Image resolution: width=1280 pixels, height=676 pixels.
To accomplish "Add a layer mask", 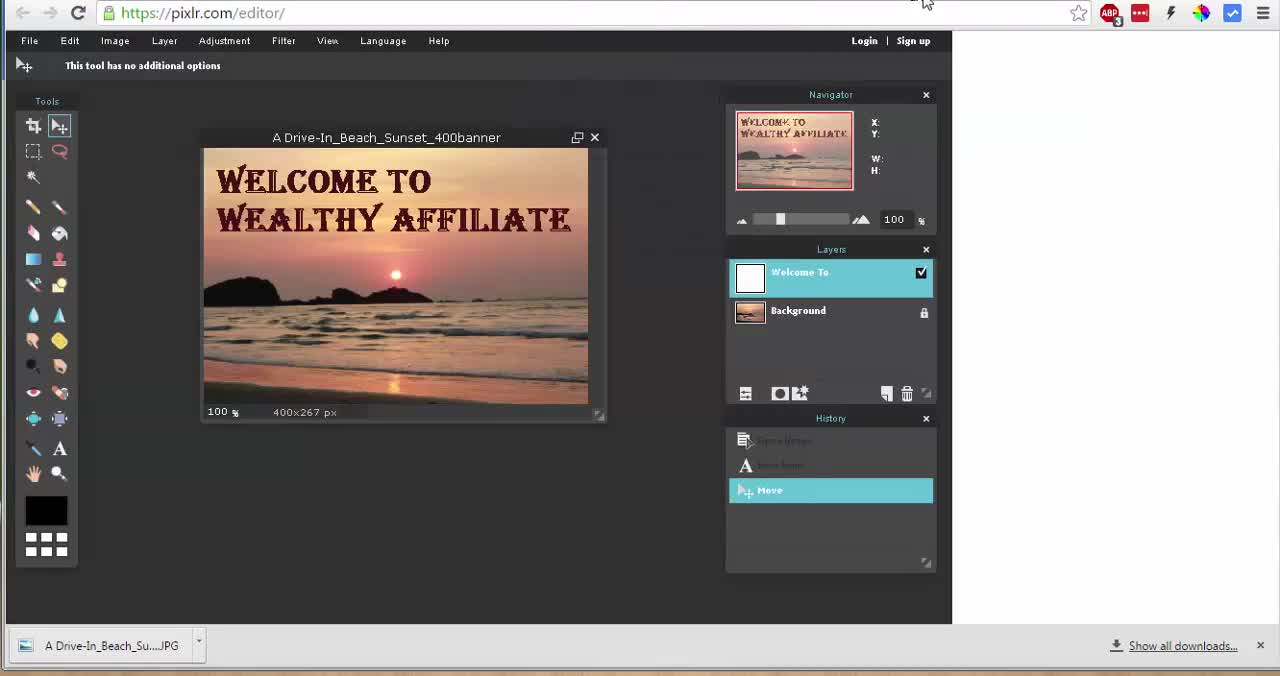I will point(779,394).
